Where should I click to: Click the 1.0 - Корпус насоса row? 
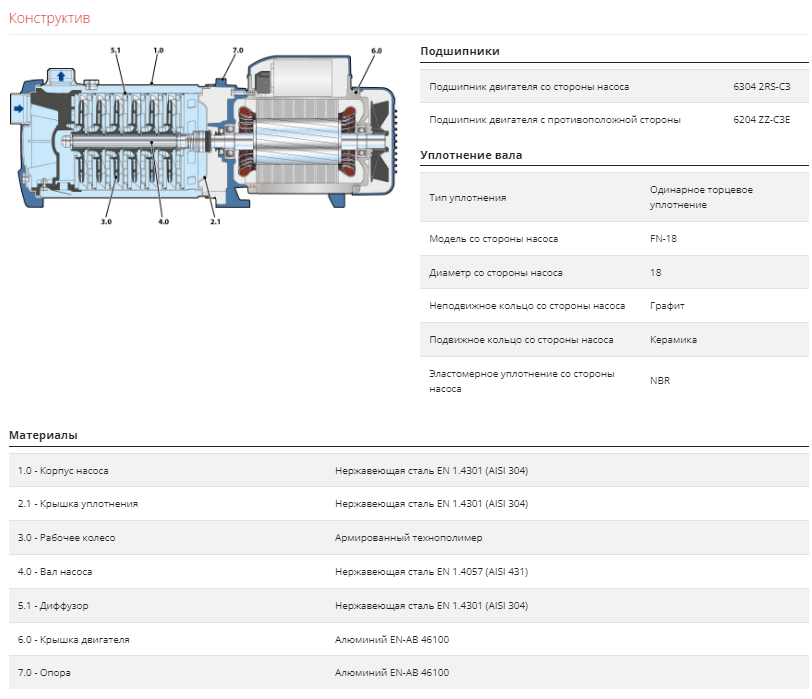(409, 471)
